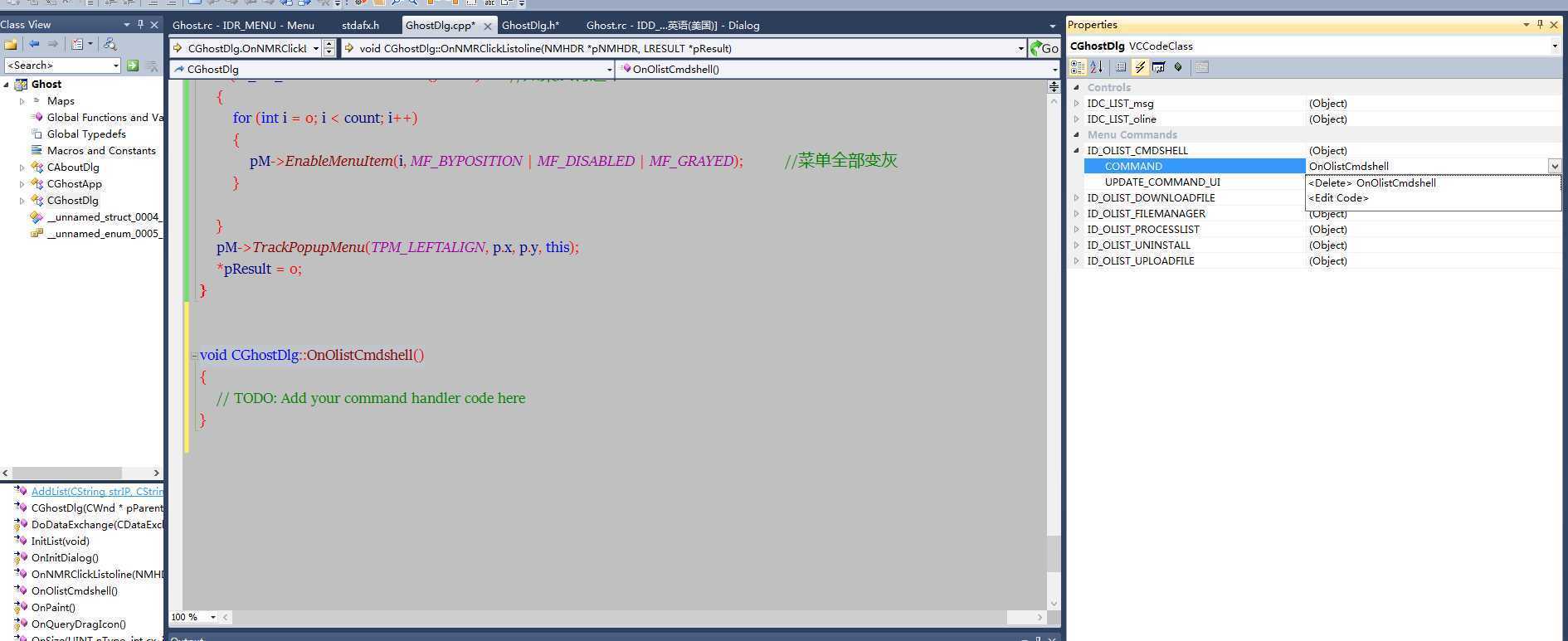The width and height of the screenshot is (1568, 641).
Task: Open Class View window position menu
Action: (127, 25)
